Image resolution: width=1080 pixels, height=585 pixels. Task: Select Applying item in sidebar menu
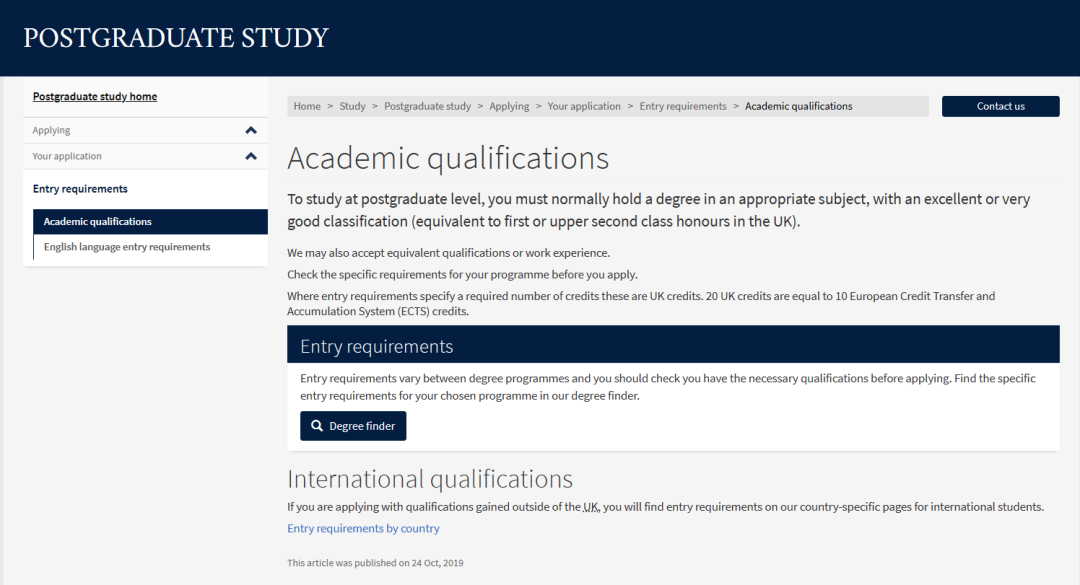pos(51,130)
